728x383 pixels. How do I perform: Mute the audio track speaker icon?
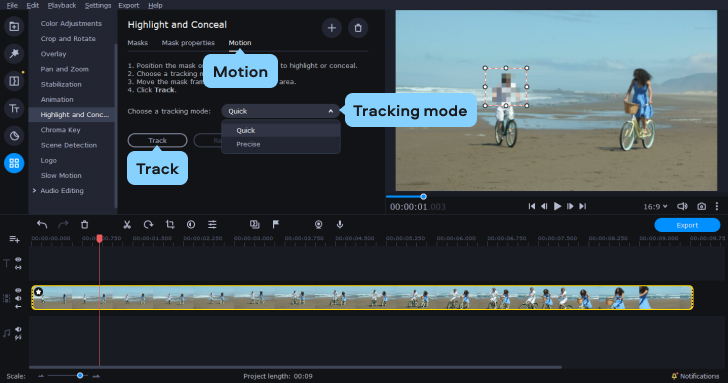[x=18, y=329]
